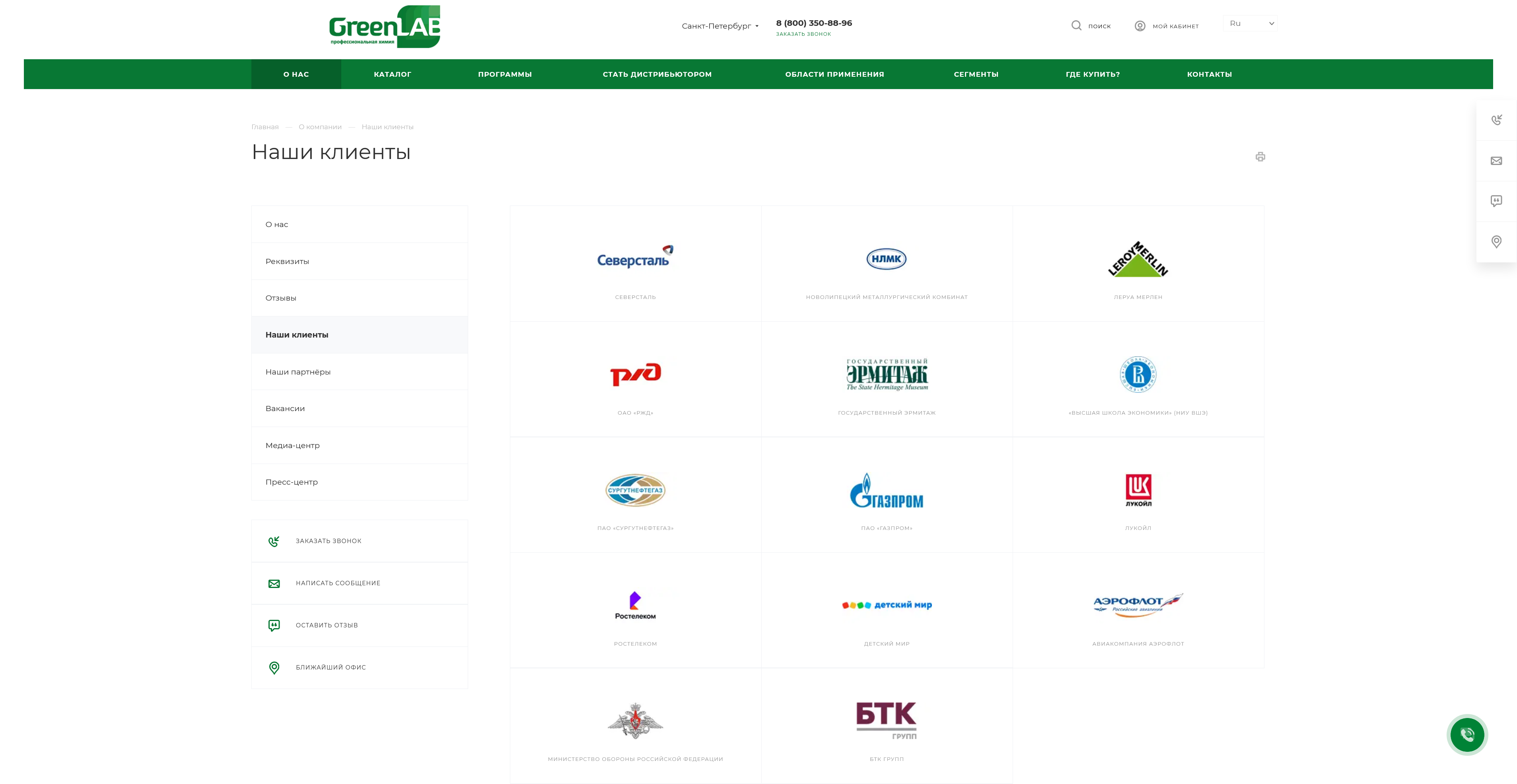1517x784 pixels.
Task: Open СТАТЬ ДИСТРИБЬЮТОРОМ menu item
Action: tap(657, 74)
